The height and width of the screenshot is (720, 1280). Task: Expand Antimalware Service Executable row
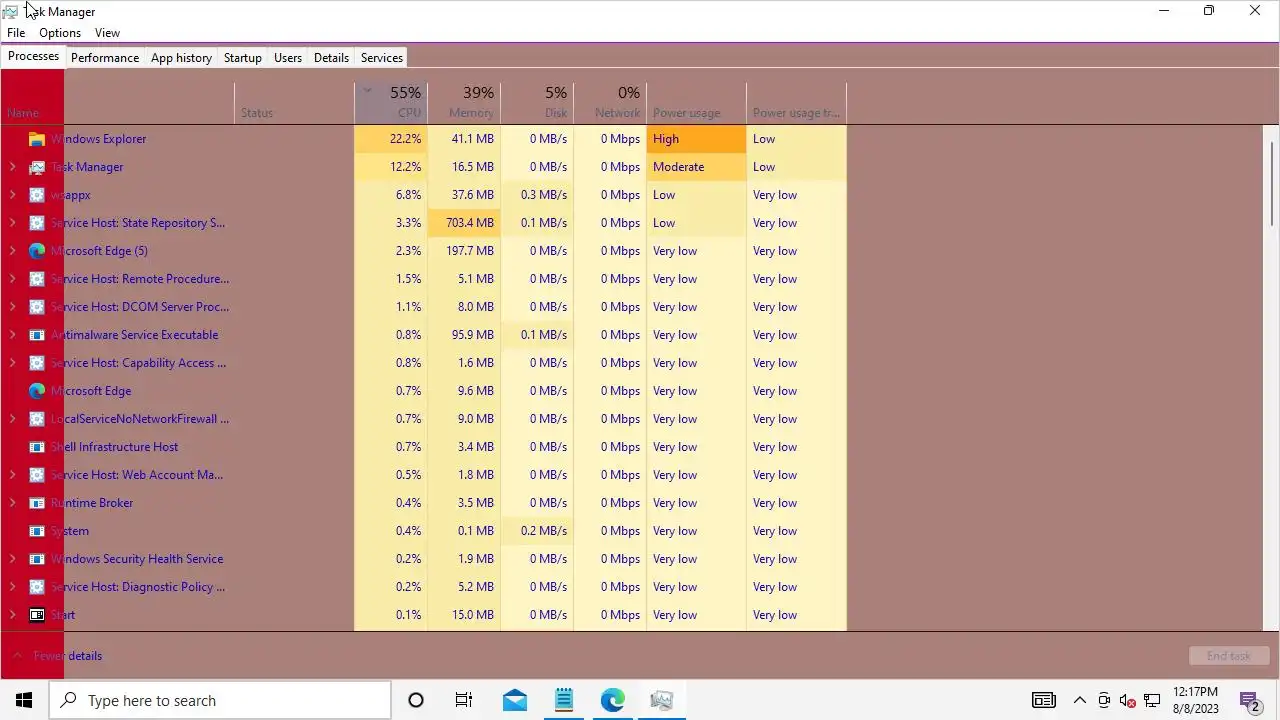pos(12,335)
